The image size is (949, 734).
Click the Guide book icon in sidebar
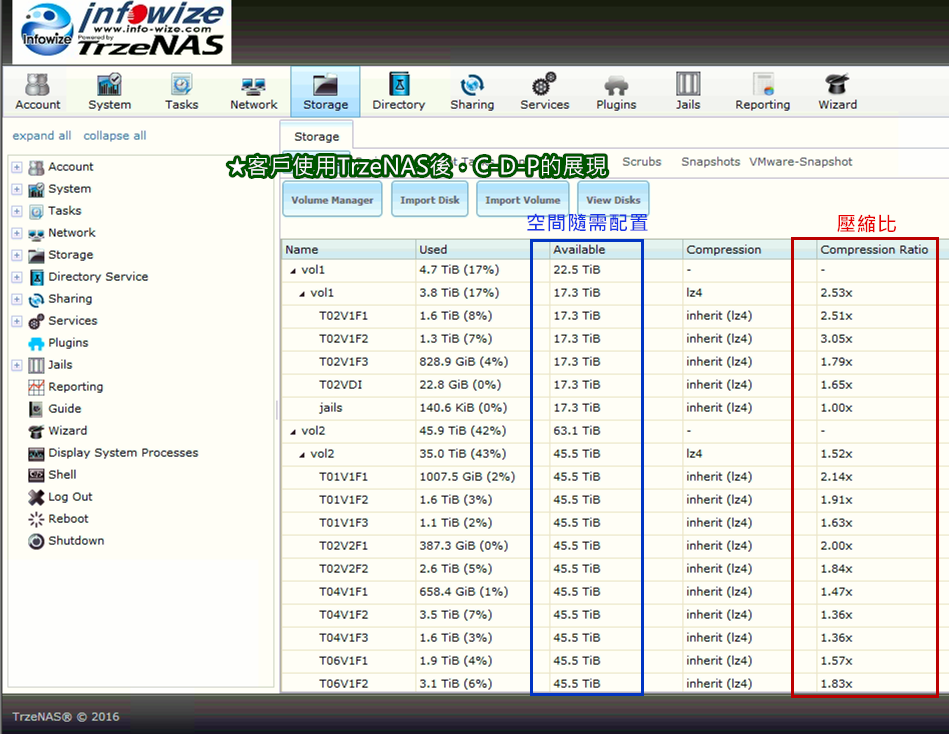click(36, 409)
